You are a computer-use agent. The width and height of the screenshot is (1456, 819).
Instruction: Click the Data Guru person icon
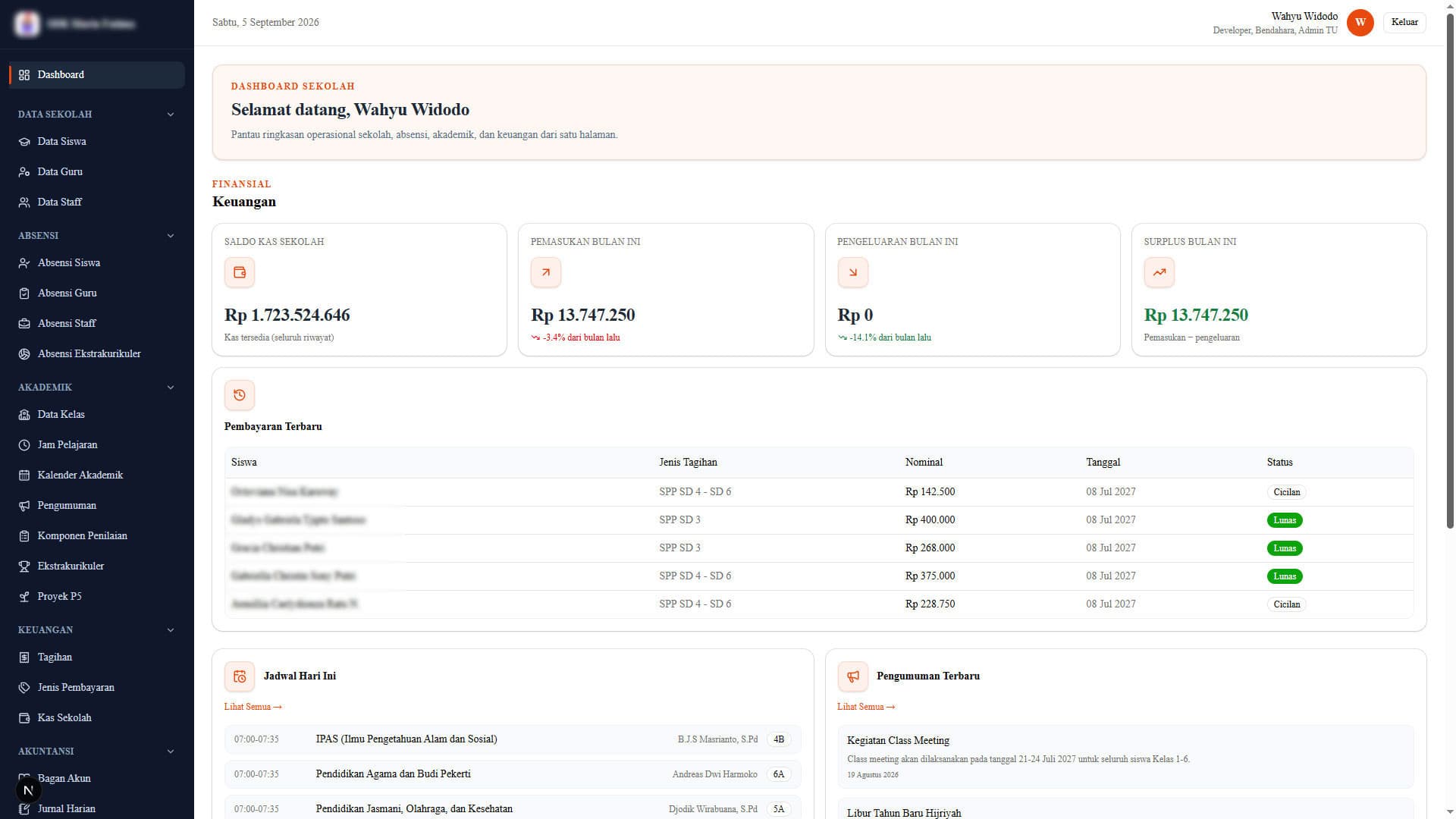(24, 172)
